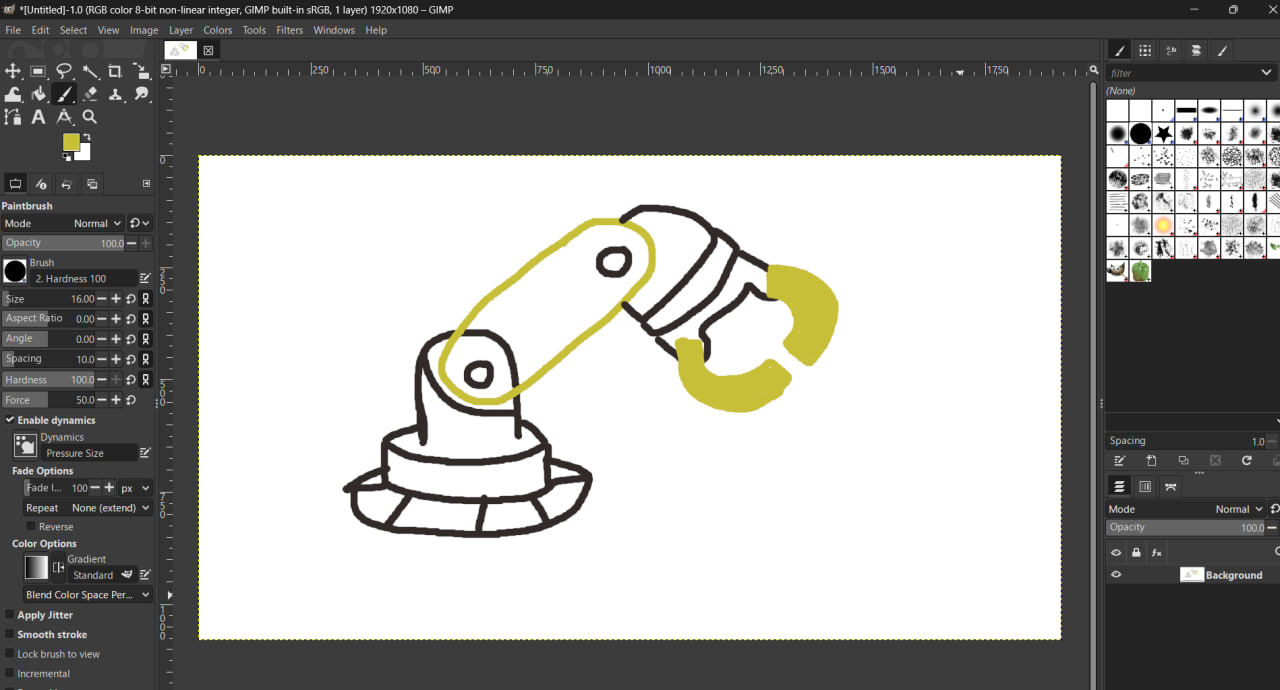The image size is (1280, 690).
Task: Select the Free Select lasso tool
Action: 64,71
